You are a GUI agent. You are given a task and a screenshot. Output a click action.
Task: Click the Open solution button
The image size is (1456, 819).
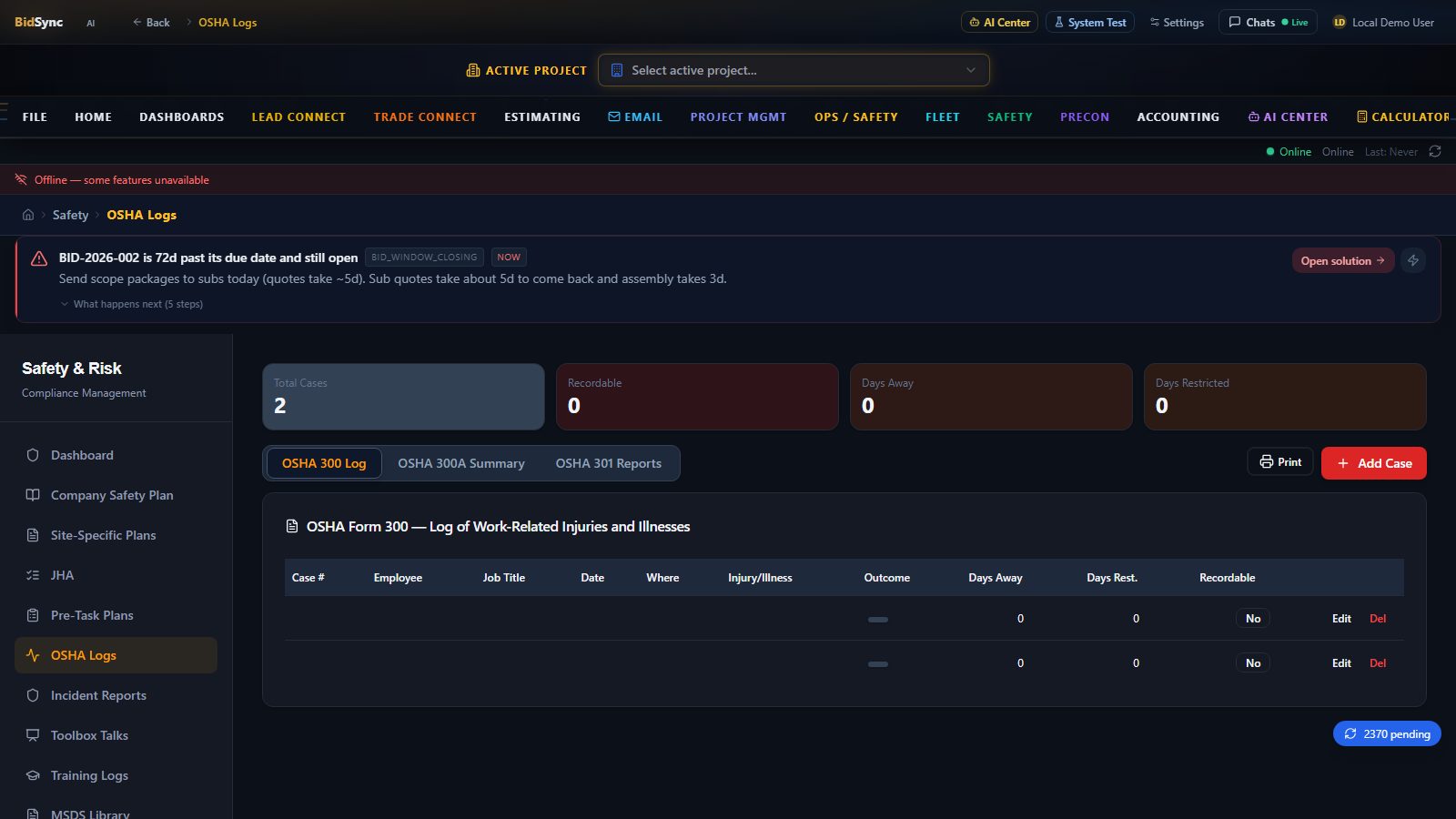point(1343,260)
